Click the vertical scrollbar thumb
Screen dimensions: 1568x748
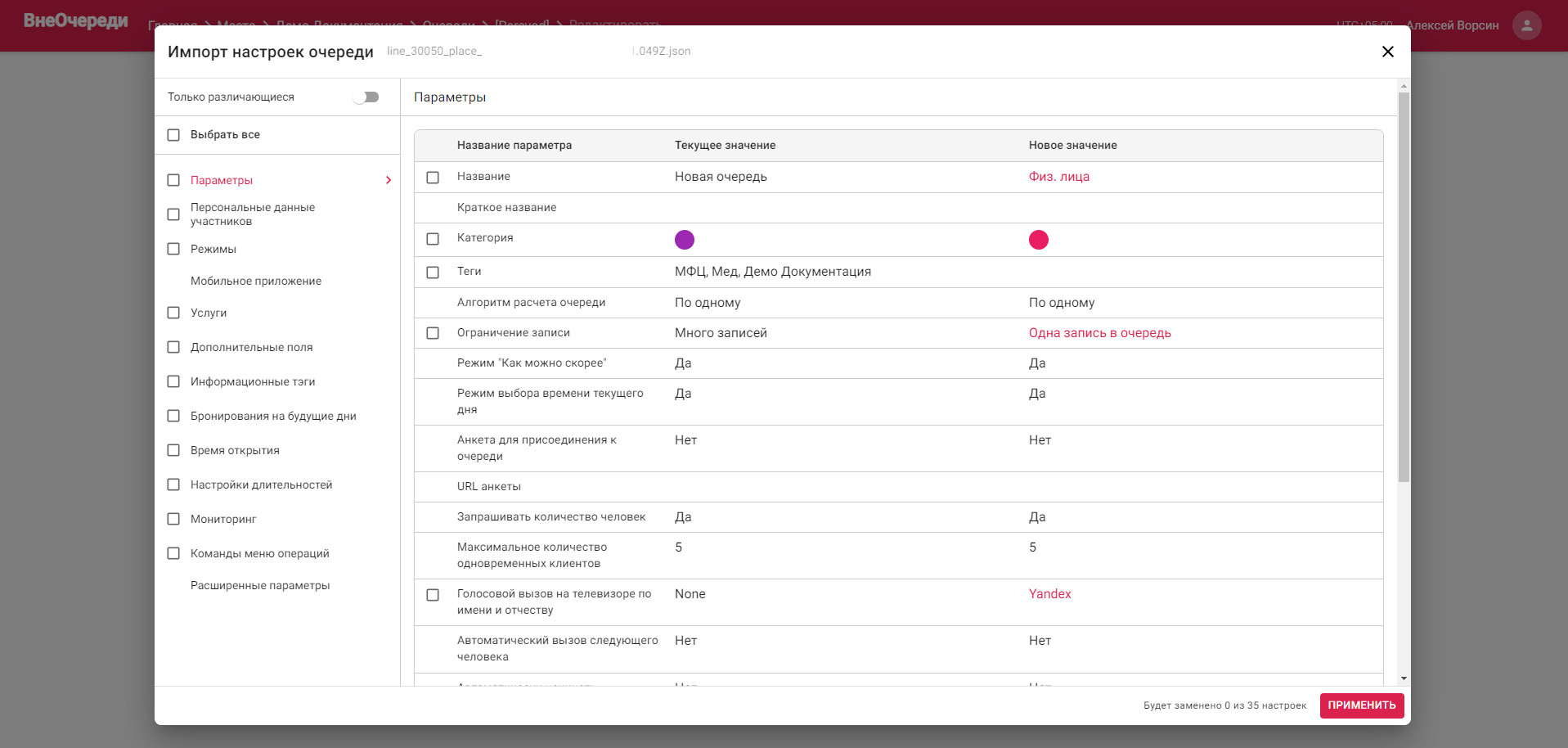[1404, 286]
